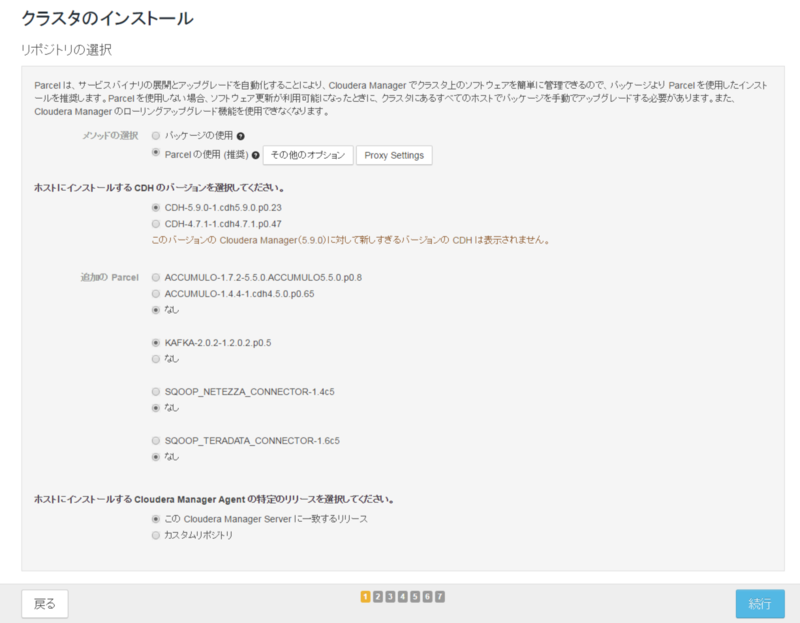Choose CDH-4.7.1-1.cdh4.7.1.p0.47 version
Image resolution: width=800 pixels, height=623 pixels.
click(x=156, y=224)
